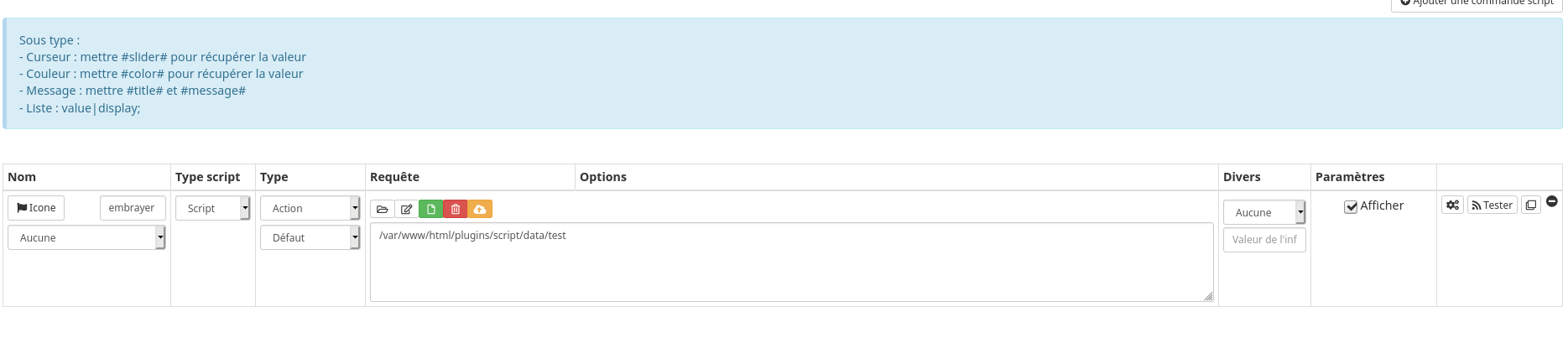Click the green new file icon
Screen dimensions: 1568x364
pos(430,209)
